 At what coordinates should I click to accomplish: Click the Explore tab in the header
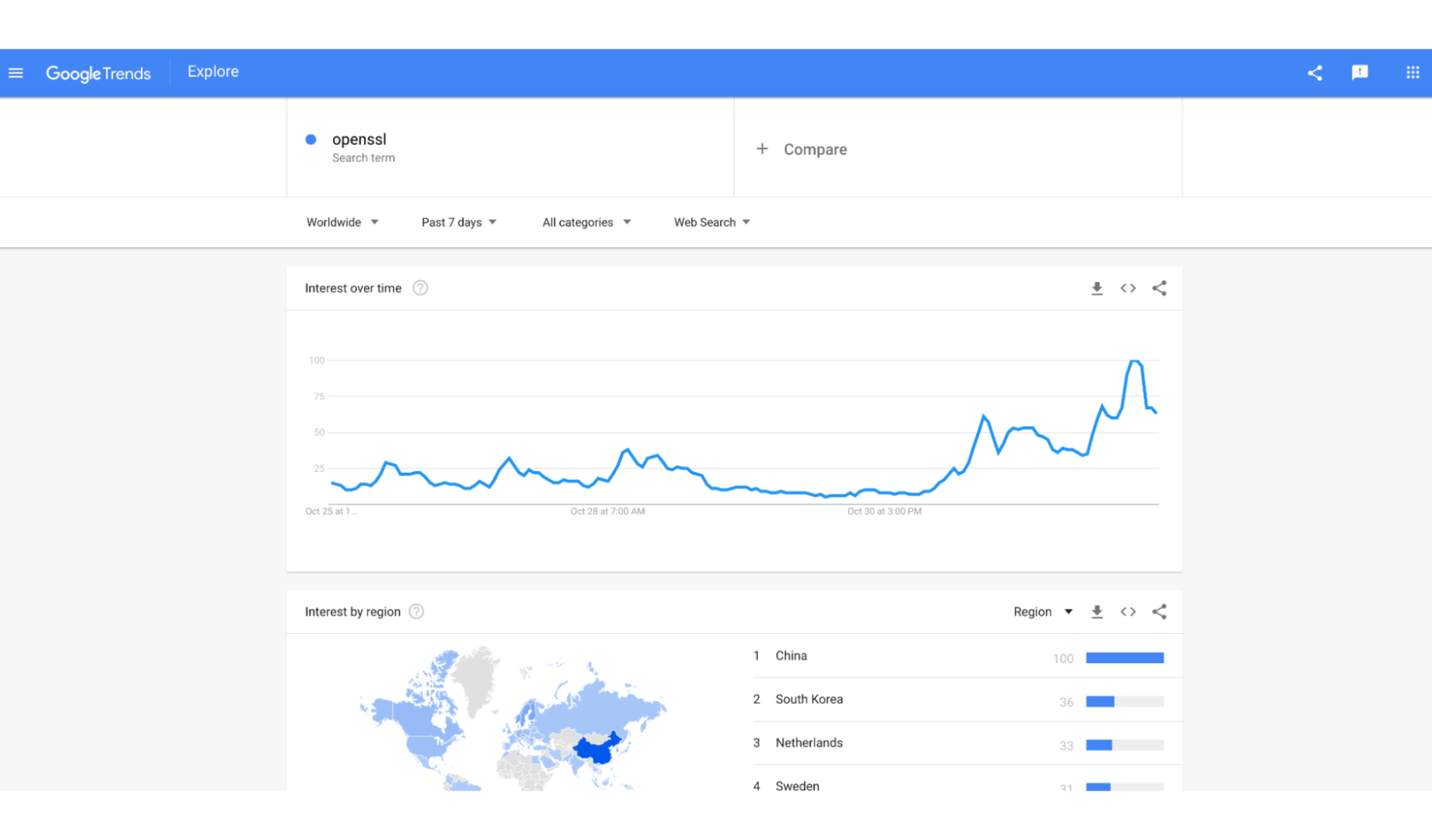click(213, 72)
